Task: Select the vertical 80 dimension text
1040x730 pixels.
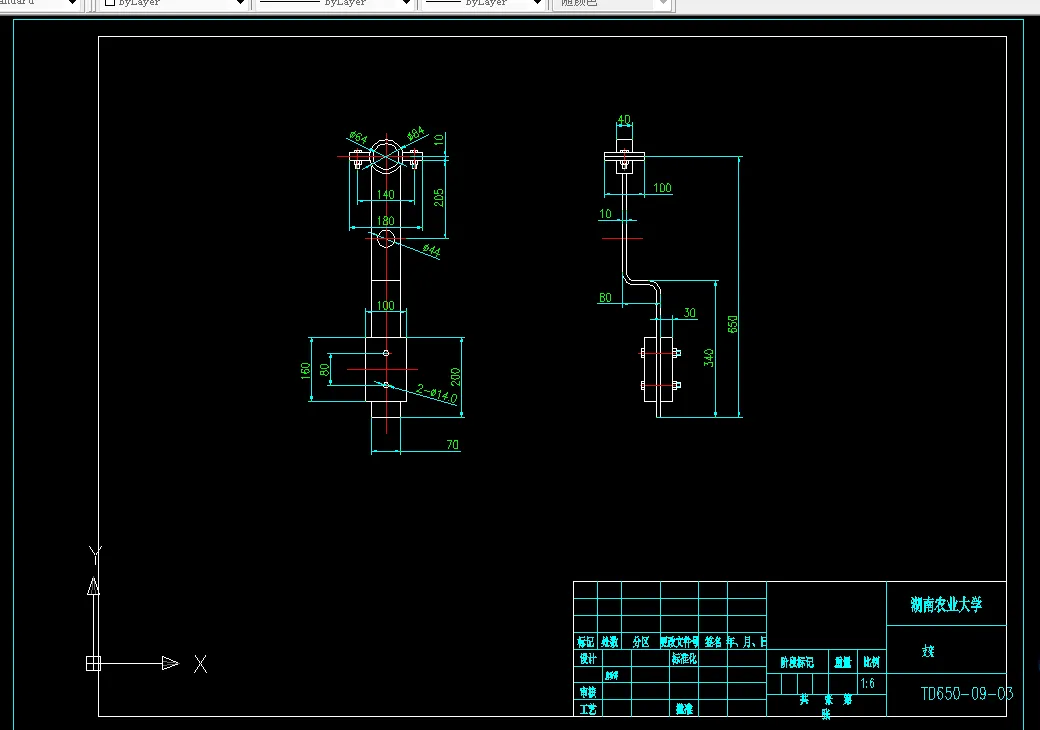Action: [324, 370]
